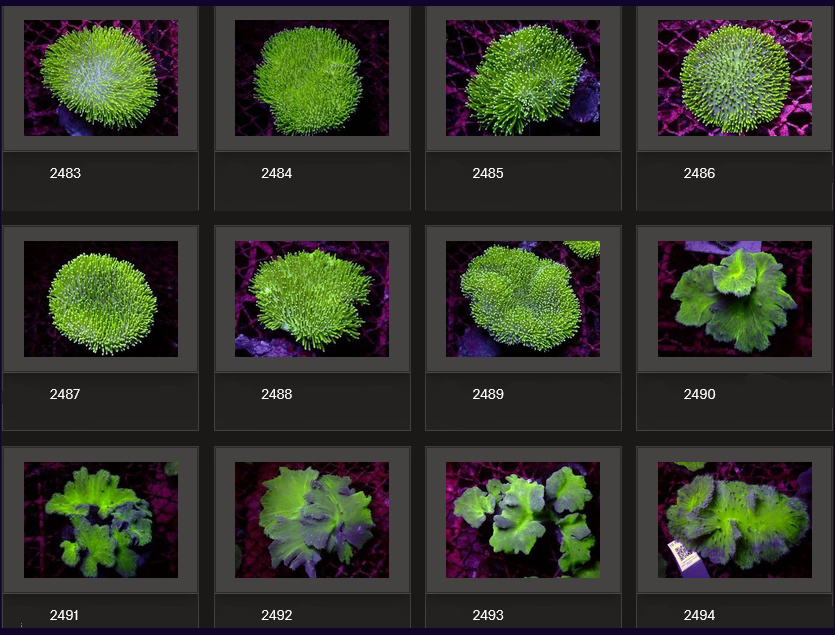This screenshot has height=635, width=835.
Task: Open coral thumbnail numbered 2492
Action: click(x=312, y=520)
